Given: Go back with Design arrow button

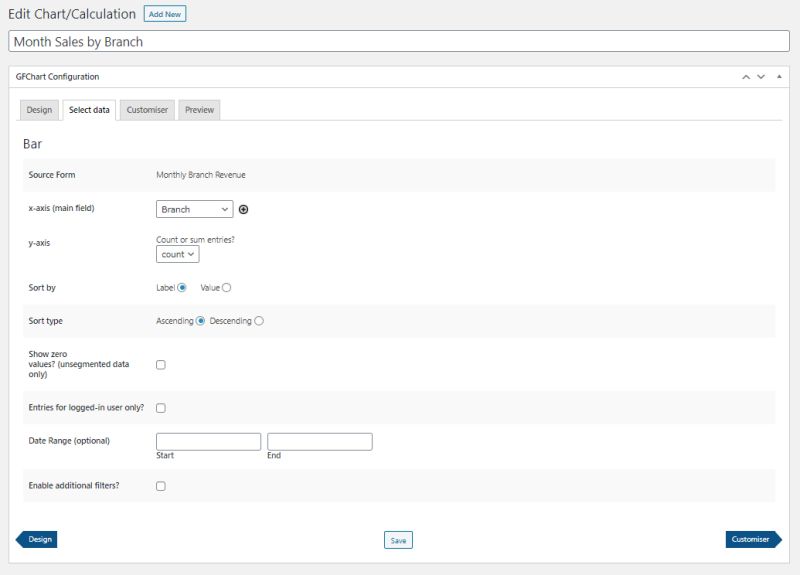Looking at the screenshot, I should point(37,539).
